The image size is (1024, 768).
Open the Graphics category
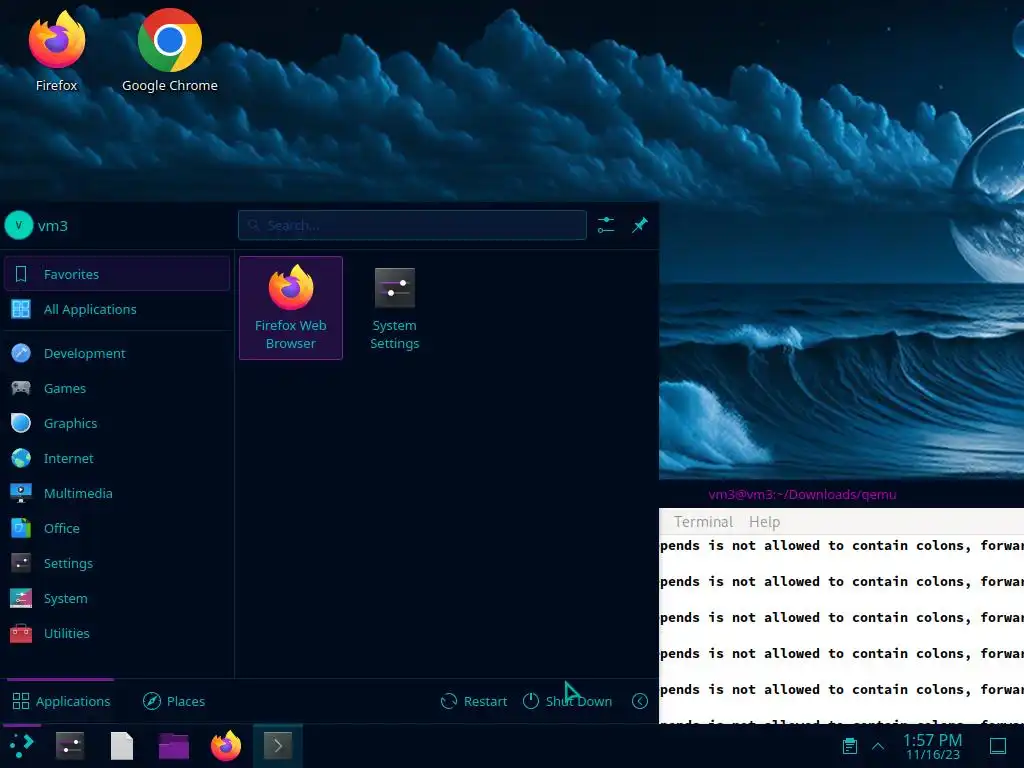coord(117,423)
